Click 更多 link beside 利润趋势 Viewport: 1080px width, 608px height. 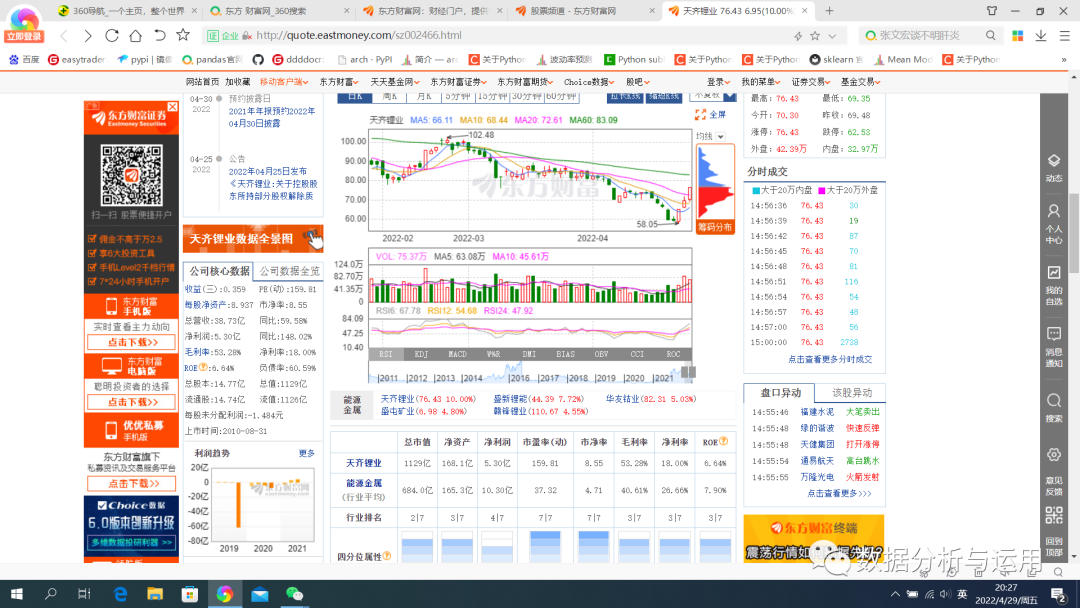(307, 453)
